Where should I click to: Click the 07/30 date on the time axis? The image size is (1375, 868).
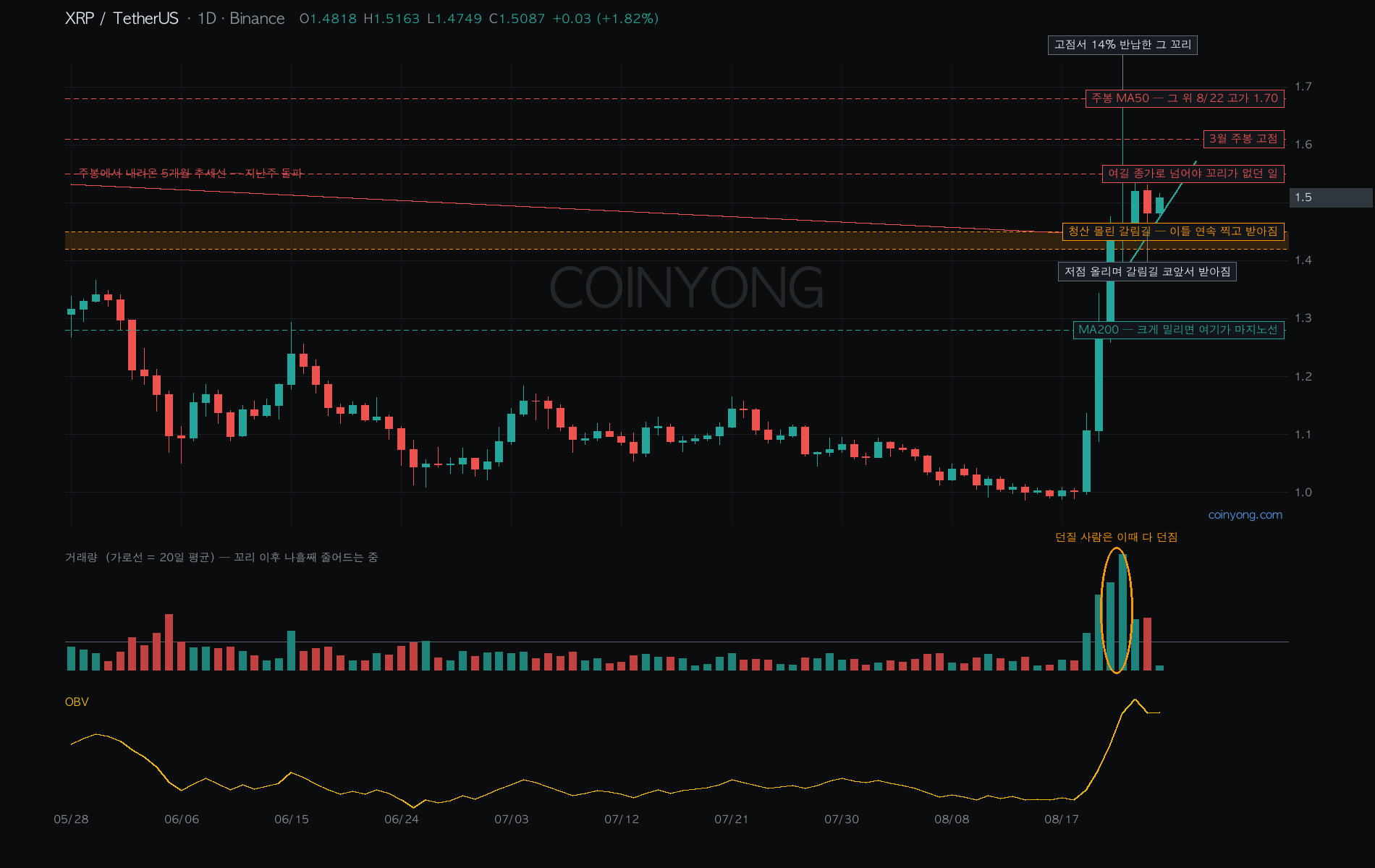click(842, 820)
